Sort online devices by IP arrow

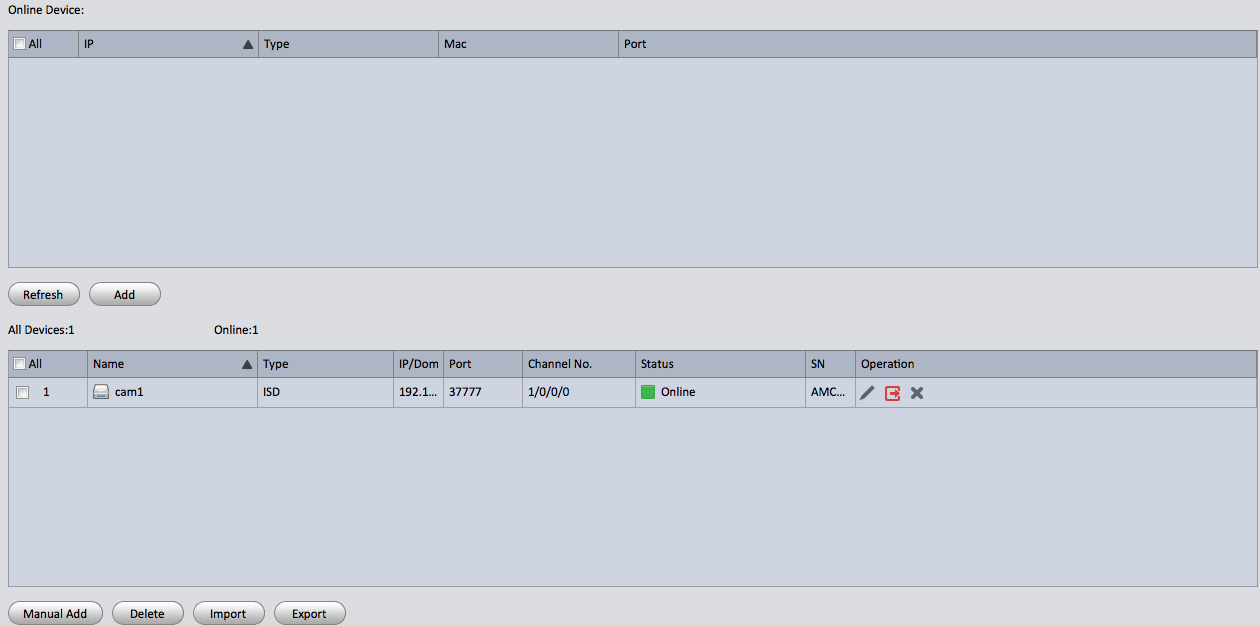pos(248,45)
